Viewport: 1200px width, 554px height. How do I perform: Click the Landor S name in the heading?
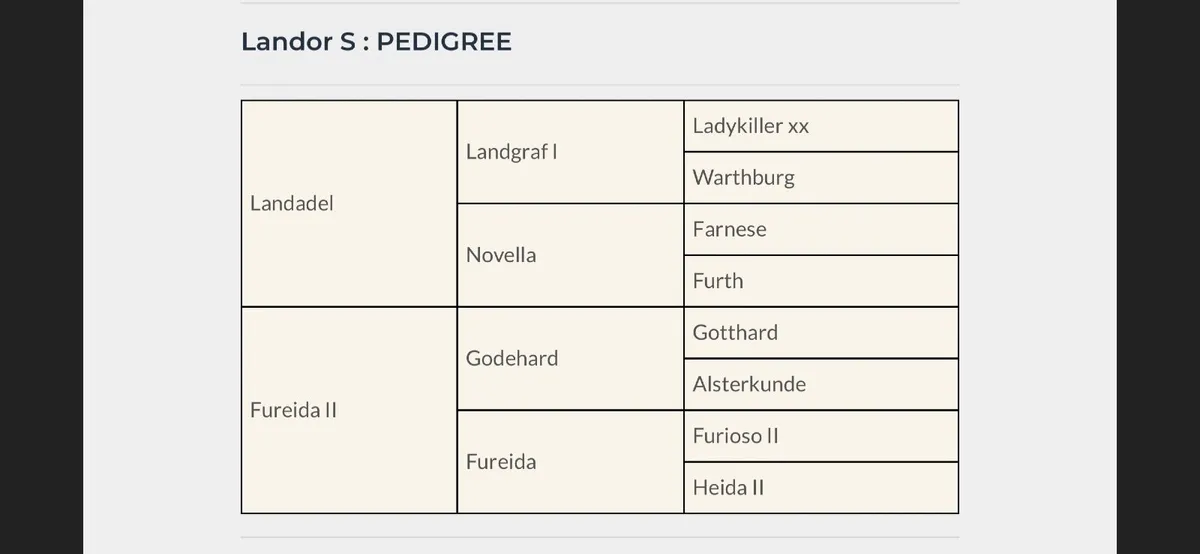298,42
